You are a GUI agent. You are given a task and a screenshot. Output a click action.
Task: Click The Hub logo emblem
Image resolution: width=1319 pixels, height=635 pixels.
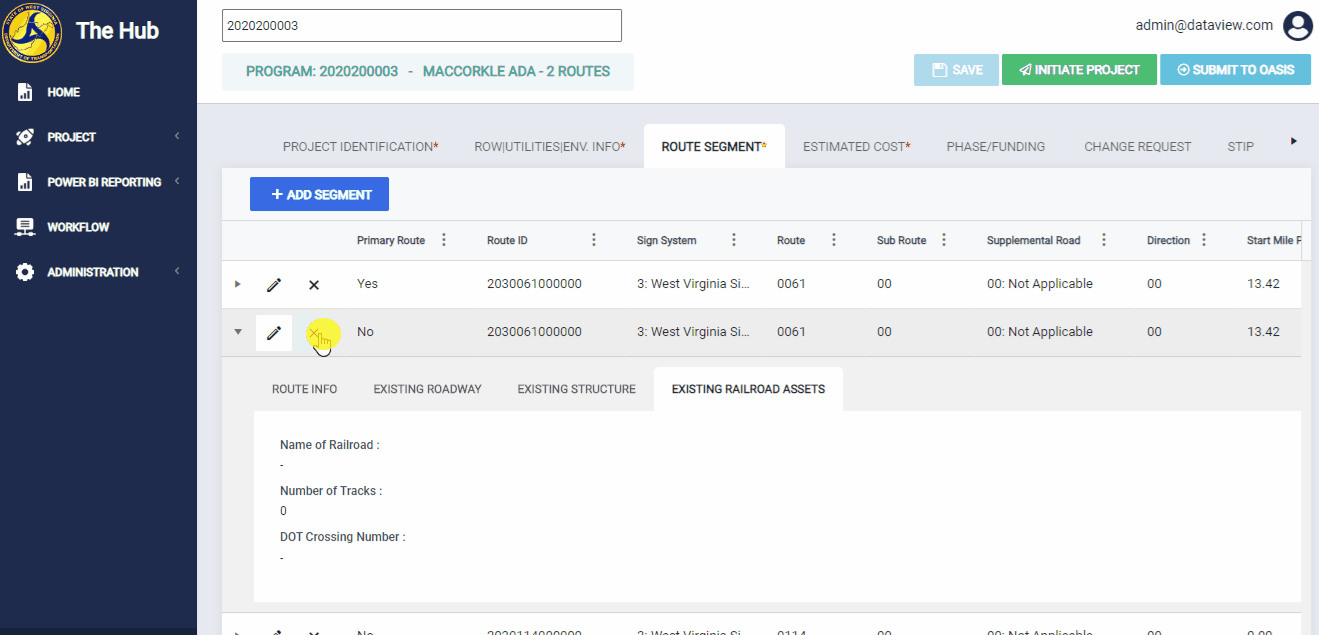point(33,31)
